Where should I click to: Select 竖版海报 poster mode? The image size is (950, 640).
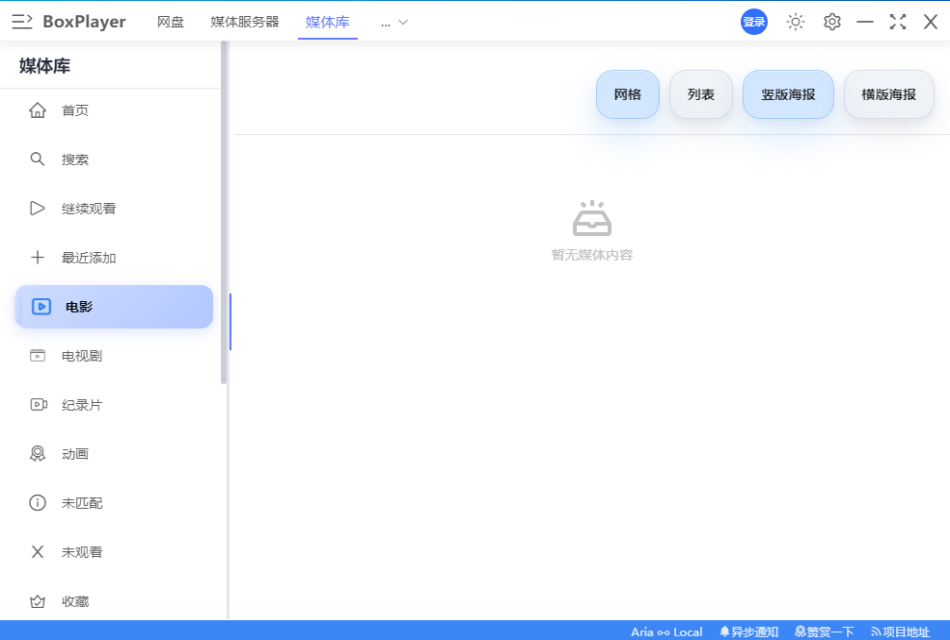[788, 95]
